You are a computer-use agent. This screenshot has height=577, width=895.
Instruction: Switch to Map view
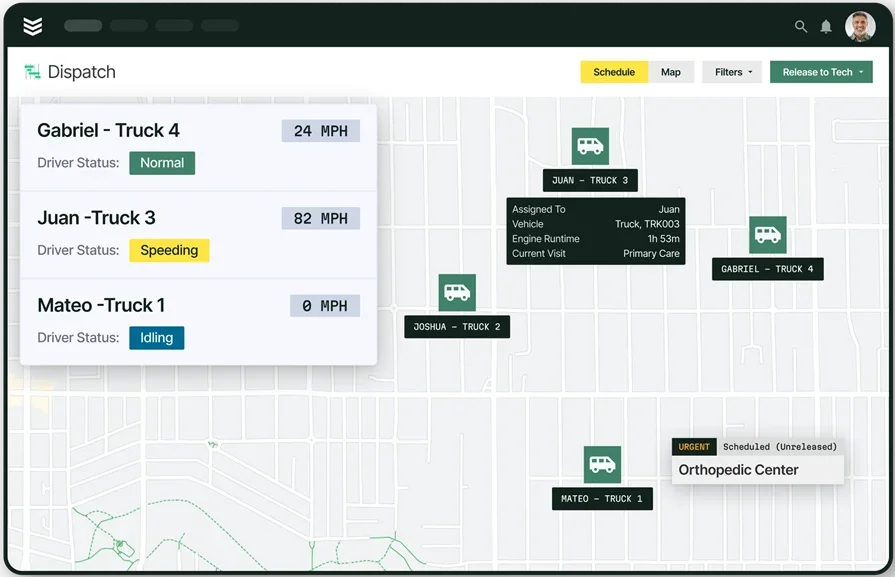tap(671, 72)
